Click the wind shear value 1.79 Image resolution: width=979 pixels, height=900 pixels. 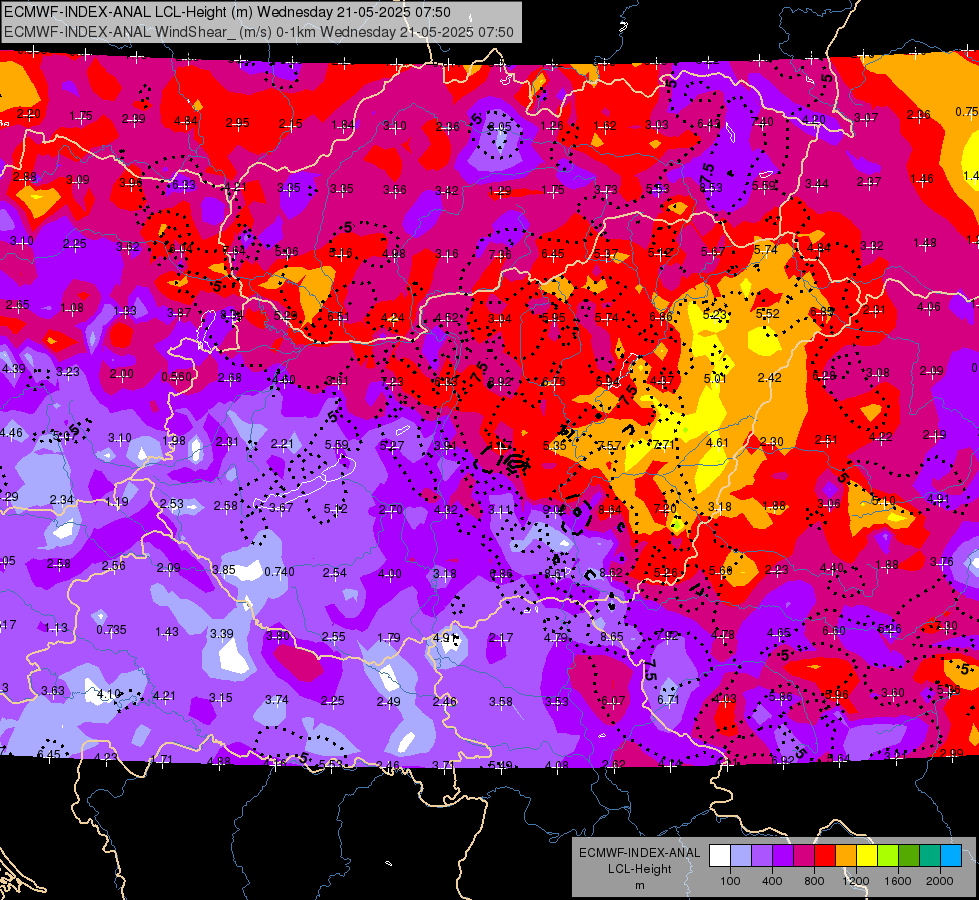[389, 638]
